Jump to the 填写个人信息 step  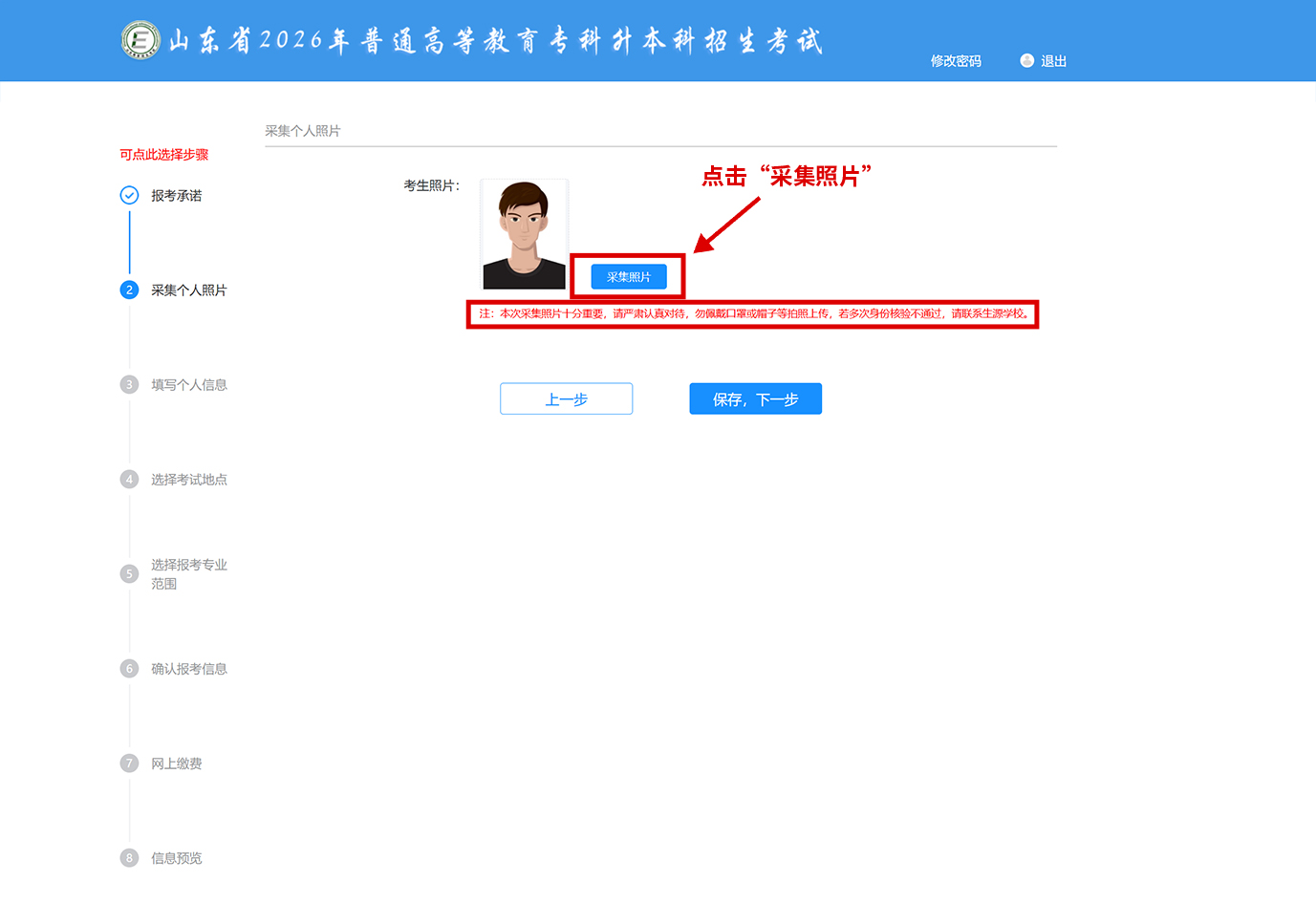[189, 385]
